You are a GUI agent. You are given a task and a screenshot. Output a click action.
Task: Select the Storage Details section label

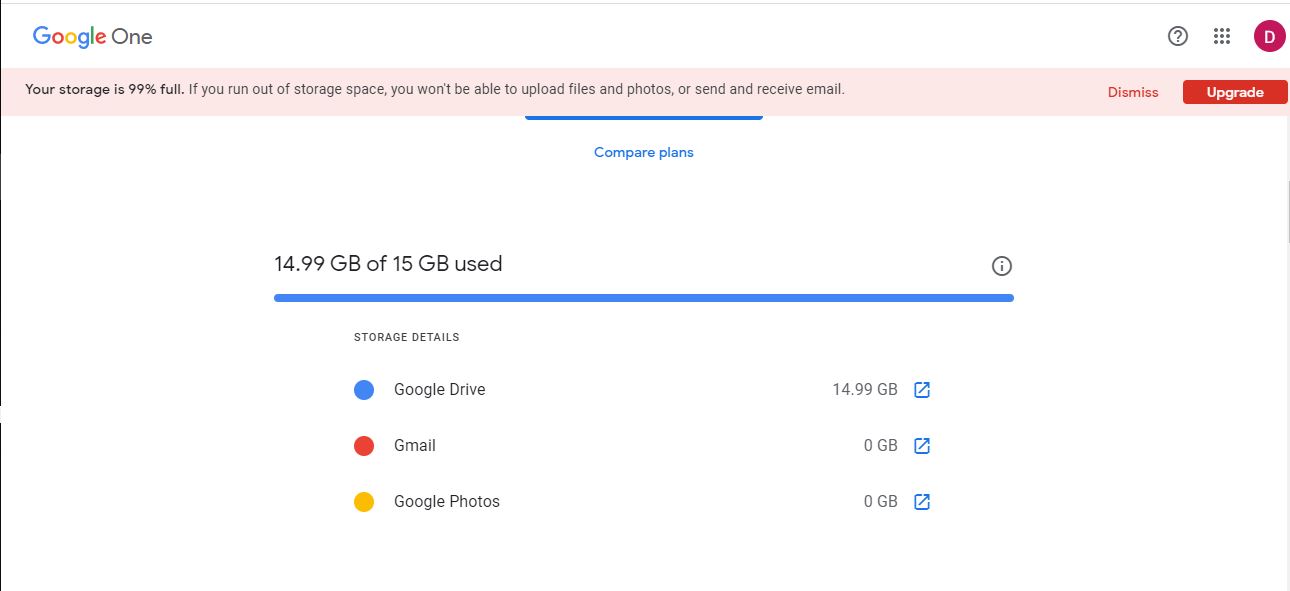pyautogui.click(x=406, y=337)
